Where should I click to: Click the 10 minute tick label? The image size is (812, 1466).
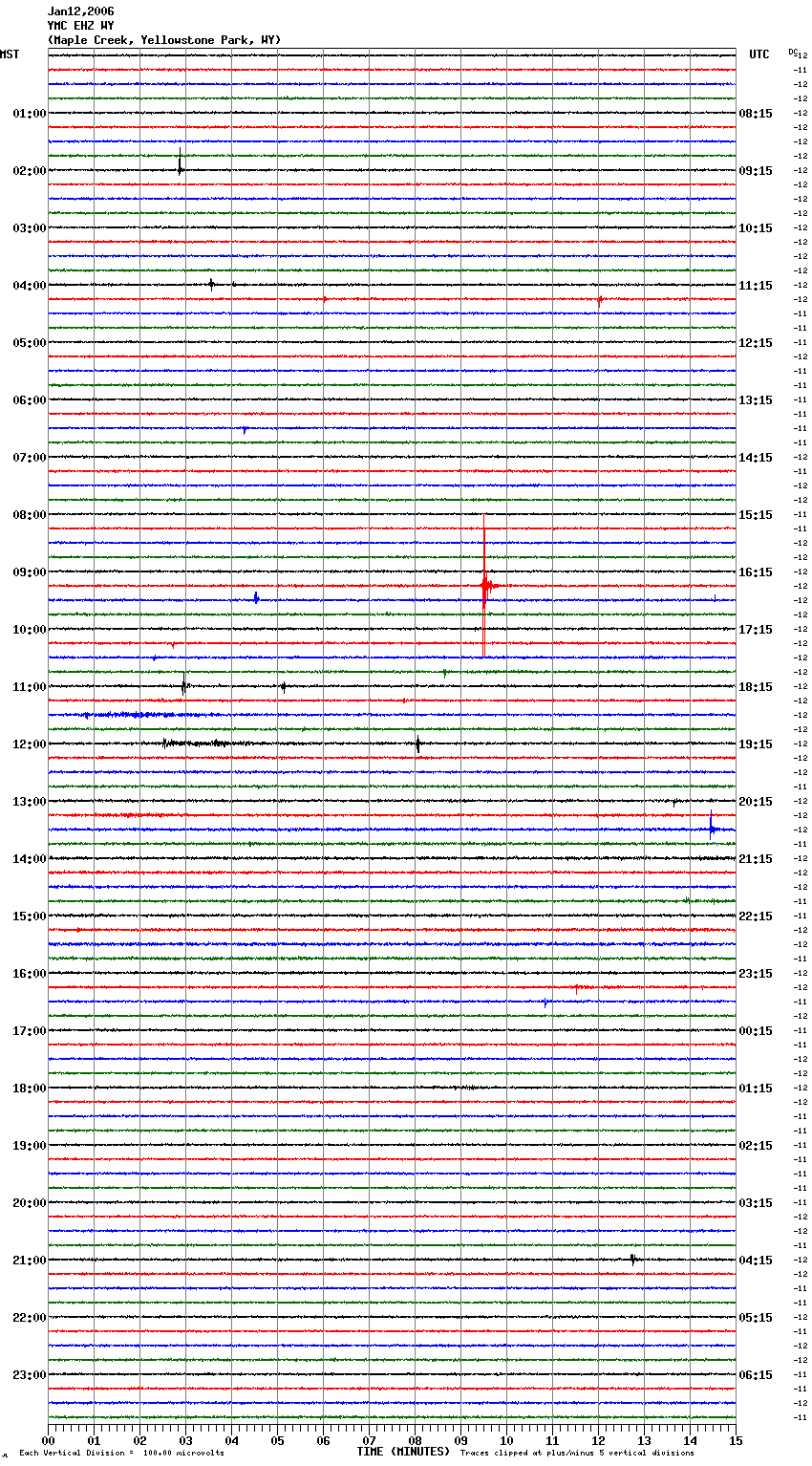tap(506, 1440)
